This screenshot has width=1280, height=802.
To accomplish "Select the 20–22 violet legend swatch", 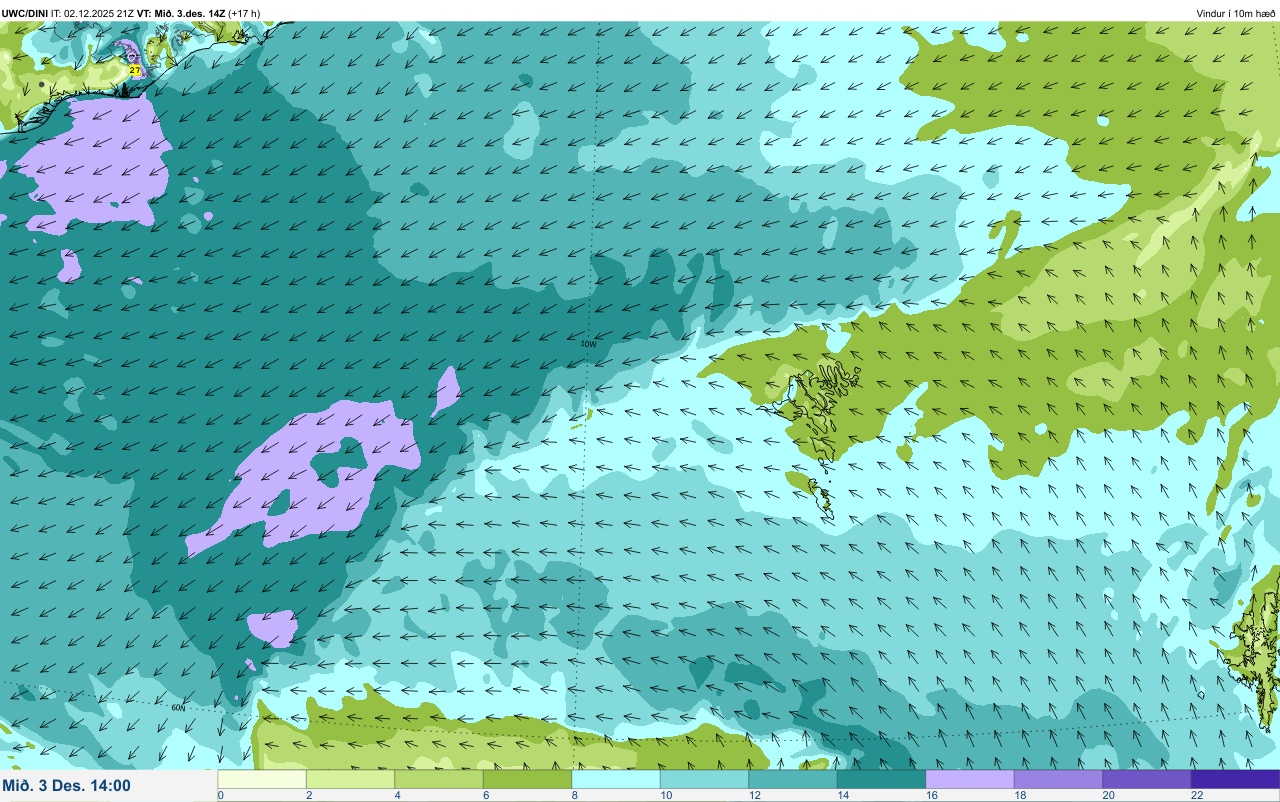I will point(1147,779).
